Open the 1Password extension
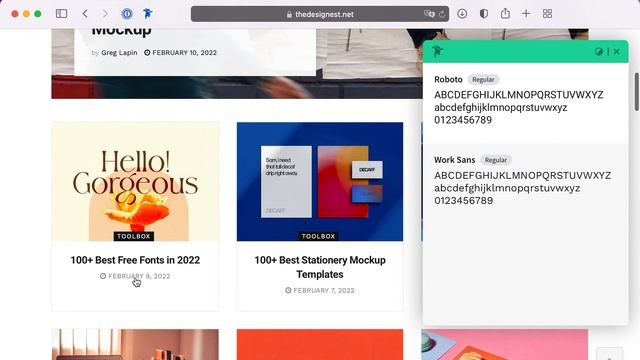 (x=127, y=14)
